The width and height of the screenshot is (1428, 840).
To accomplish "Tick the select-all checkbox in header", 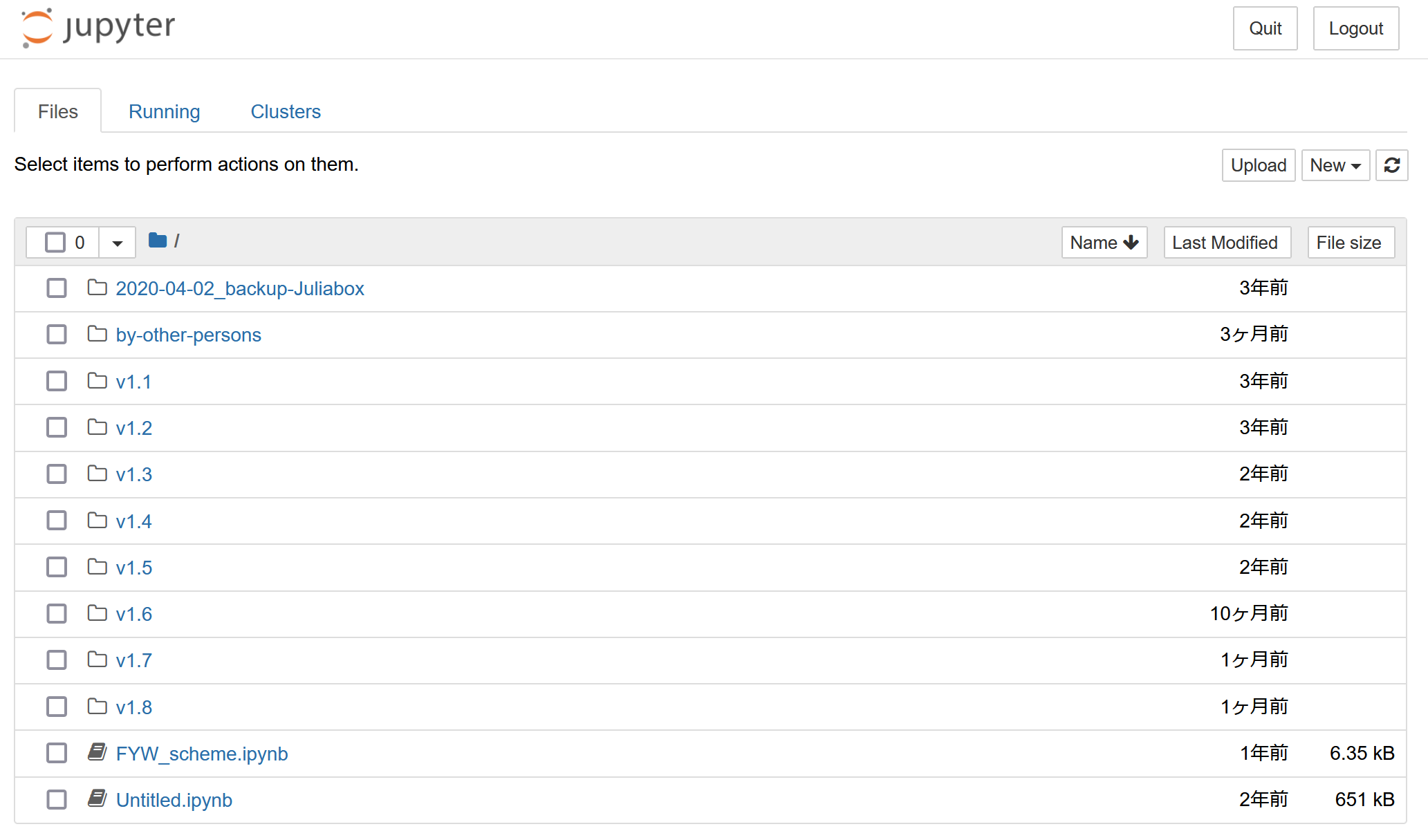I will [x=55, y=243].
